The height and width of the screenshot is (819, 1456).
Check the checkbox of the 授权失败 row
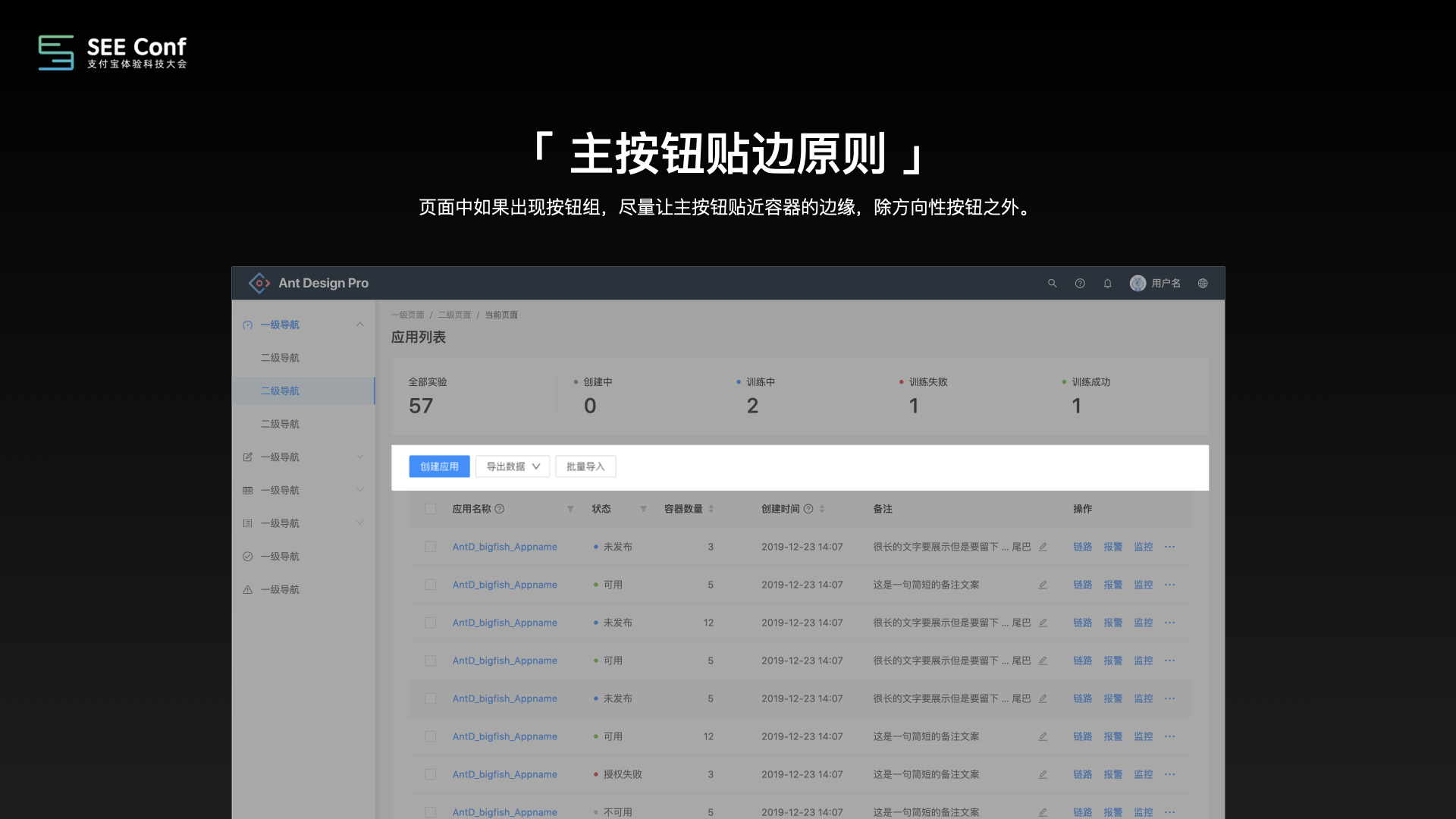point(430,774)
